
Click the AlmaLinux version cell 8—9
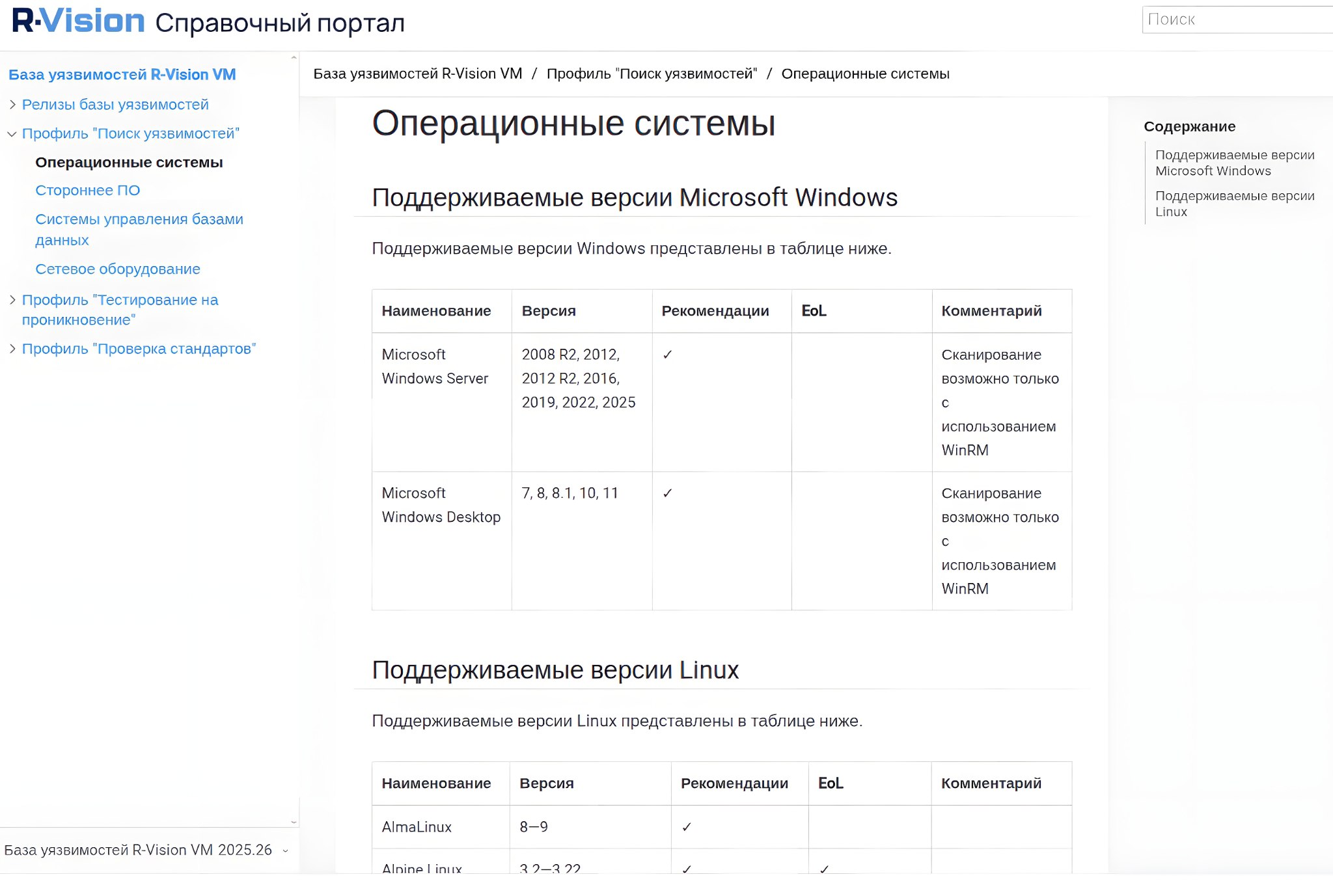pyautogui.click(x=590, y=827)
